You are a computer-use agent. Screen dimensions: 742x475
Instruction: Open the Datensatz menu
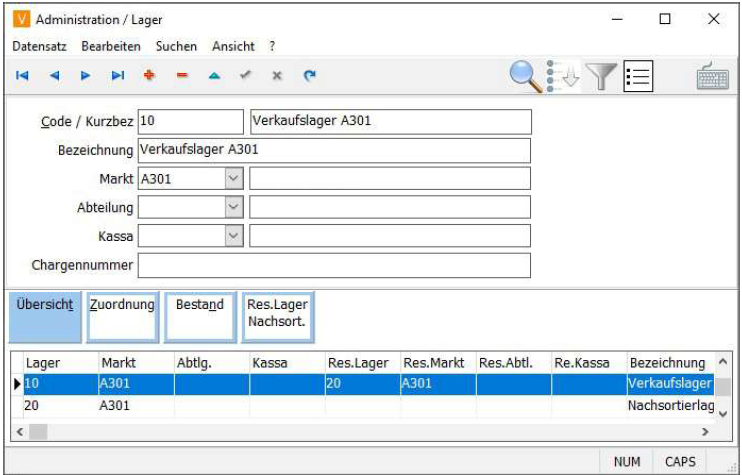pos(41,46)
